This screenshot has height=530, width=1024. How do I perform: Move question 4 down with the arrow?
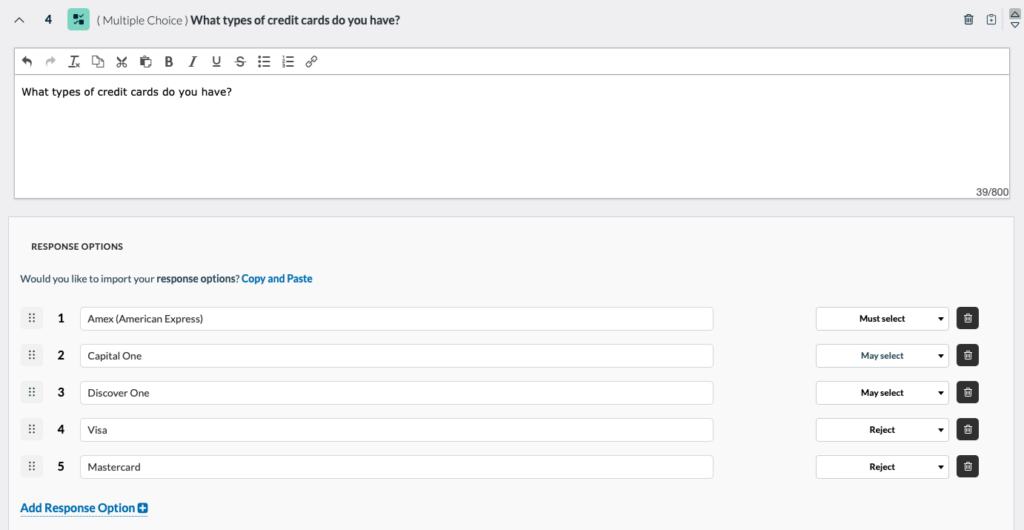pos(1015,25)
